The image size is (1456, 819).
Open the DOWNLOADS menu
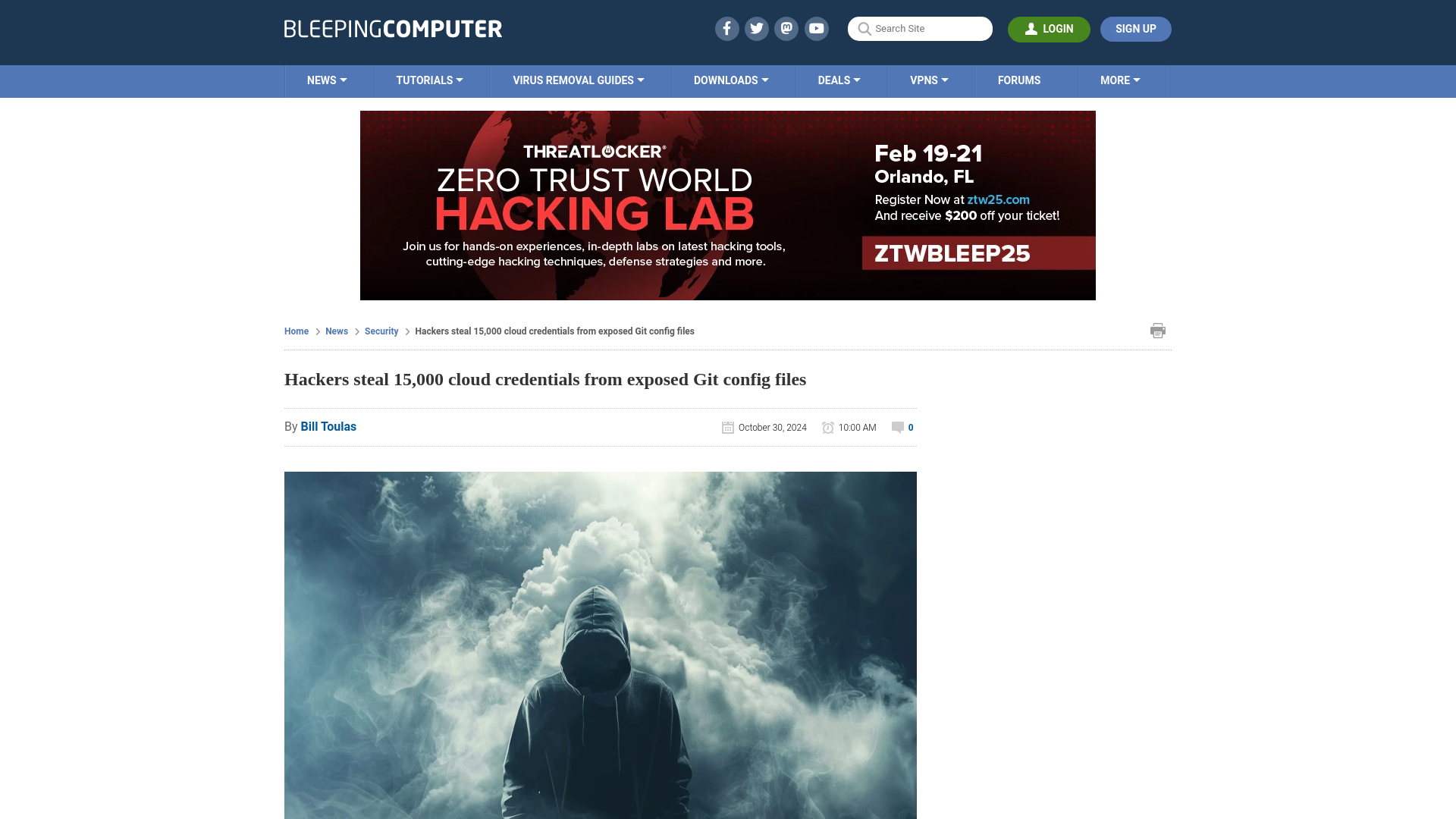click(731, 80)
